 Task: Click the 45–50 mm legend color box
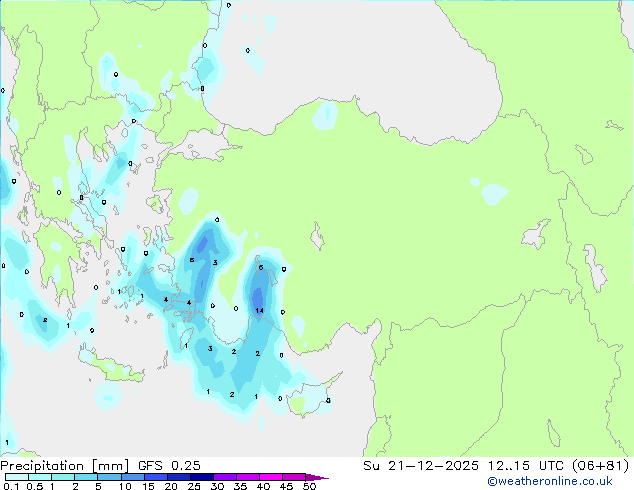294,477
